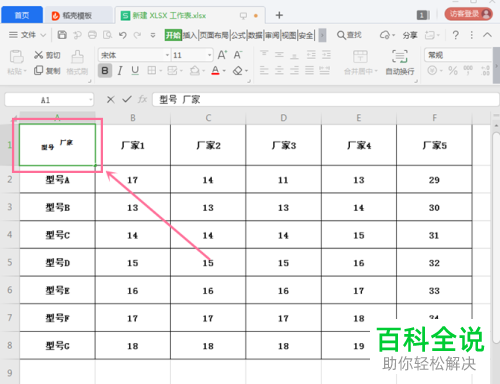Expand fill color dropdown arrow
This screenshot has height=384, width=500.
point(203,71)
